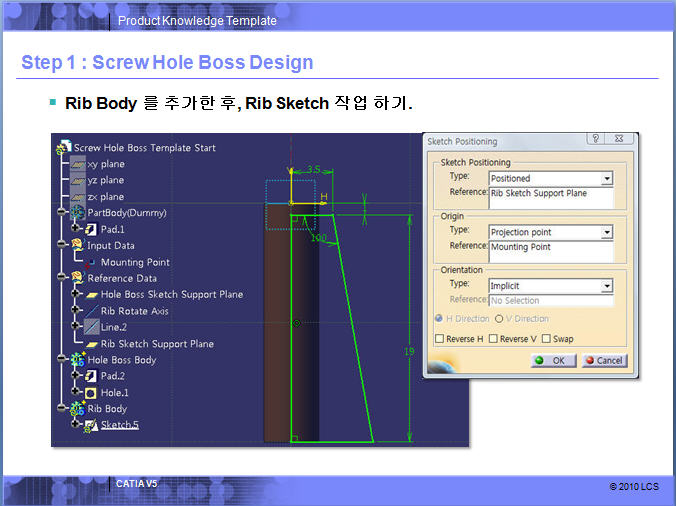The width and height of the screenshot is (676, 506).
Task: Click the xy plane icon in tree
Action: [x=77, y=164]
